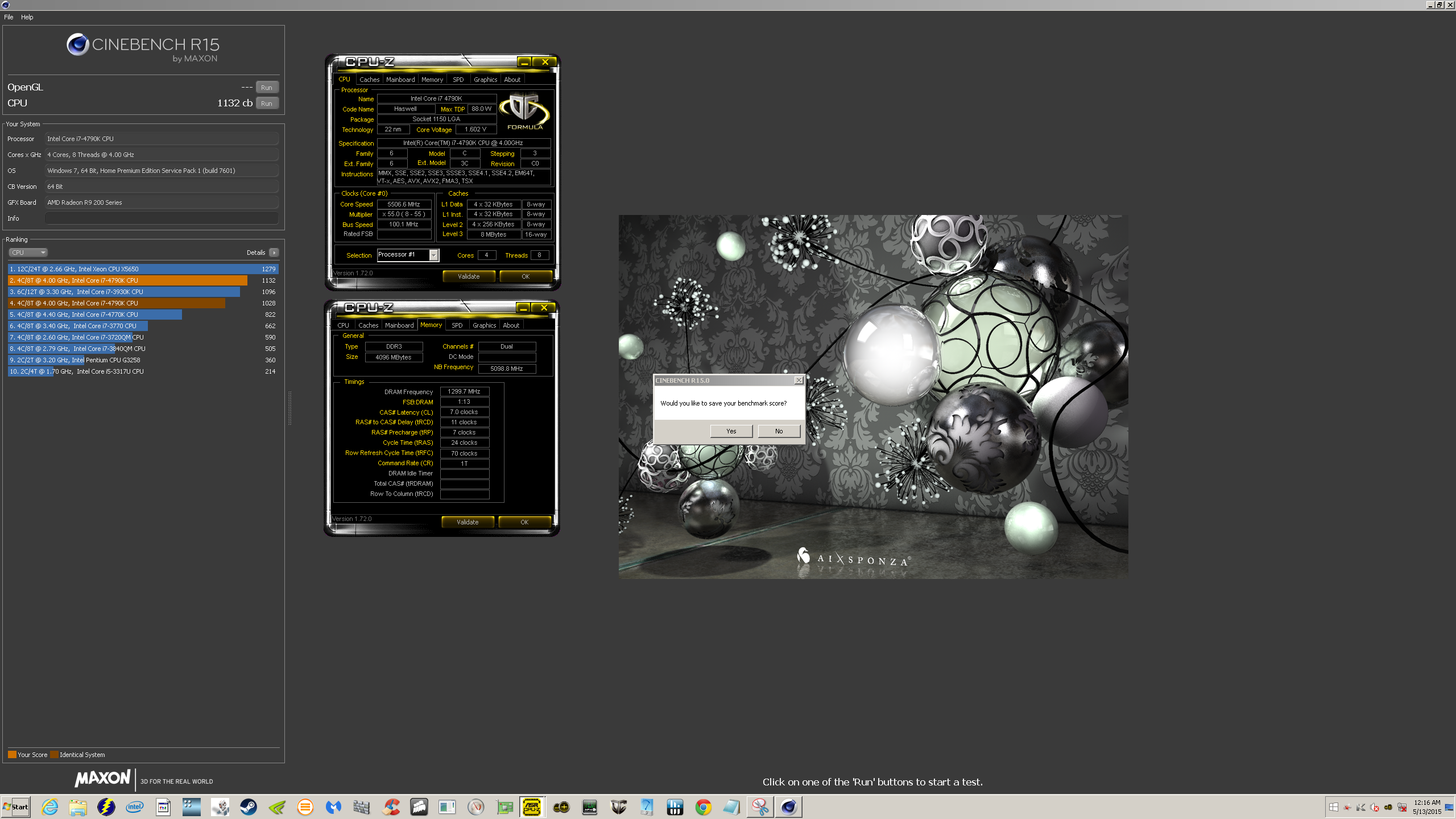The image size is (1456, 819).
Task: Open Google Chrome from the taskbar
Action: click(704, 807)
